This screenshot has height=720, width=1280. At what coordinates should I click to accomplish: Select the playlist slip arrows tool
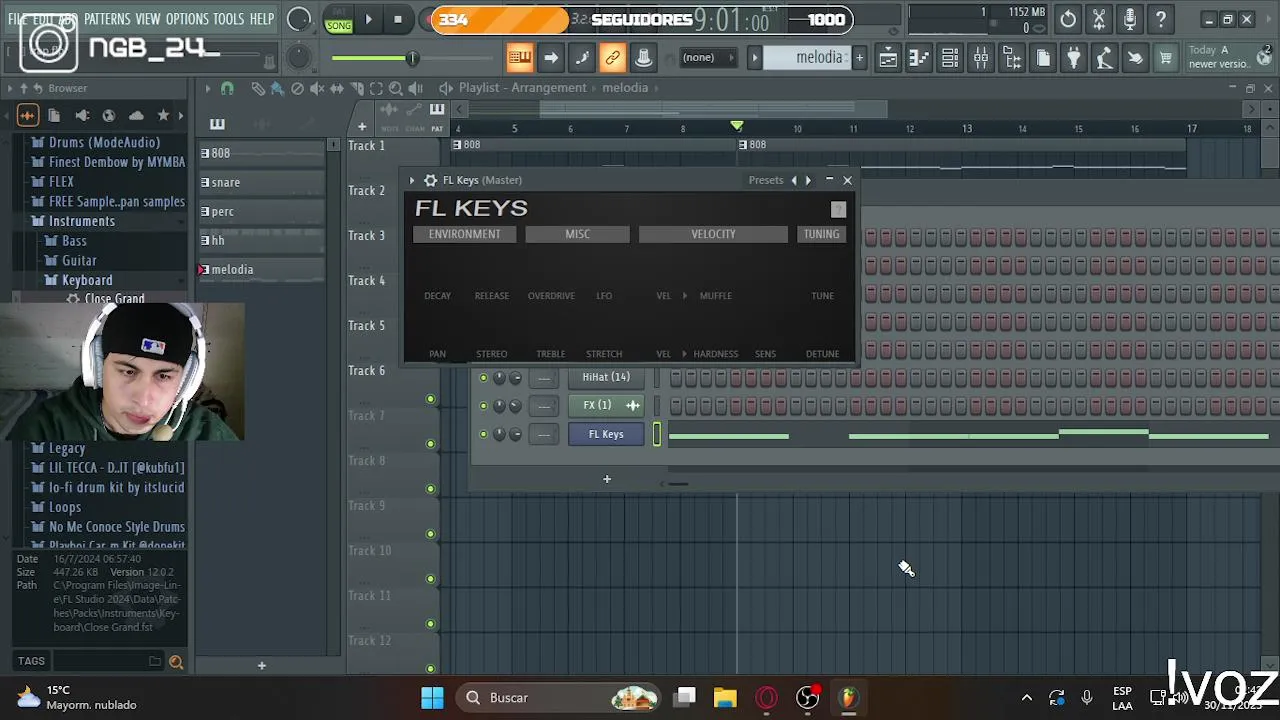[x=337, y=88]
